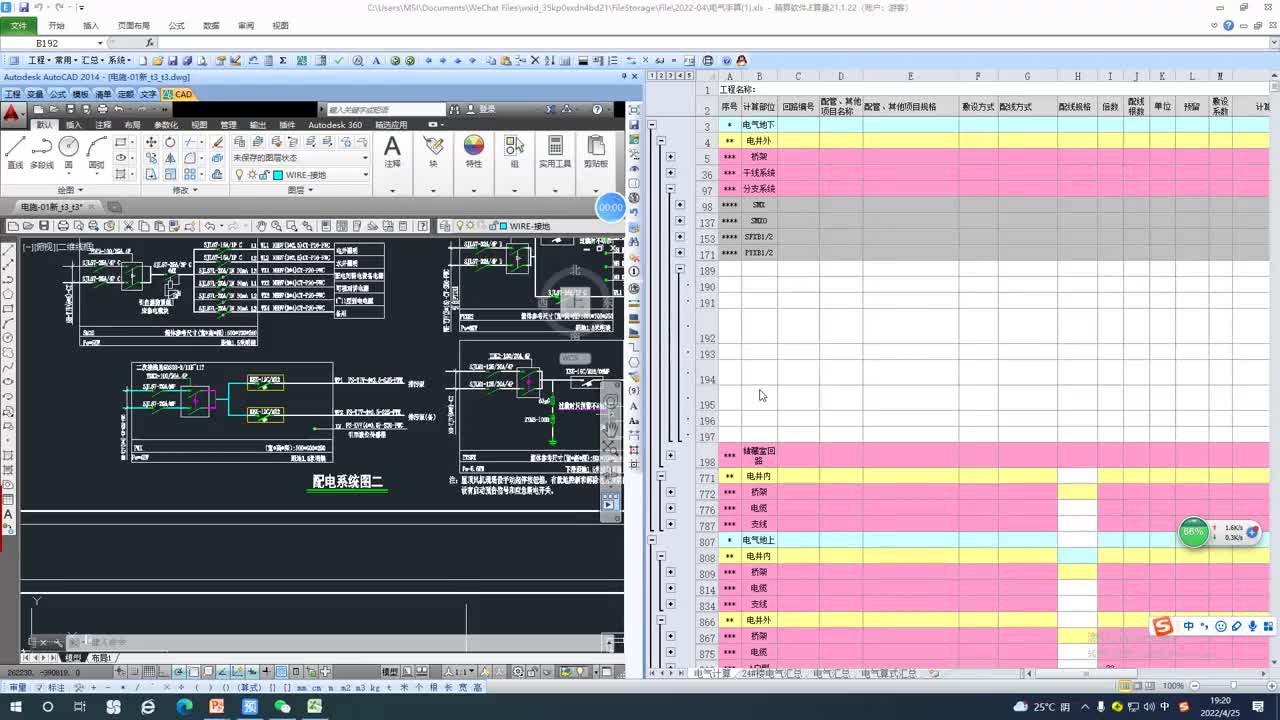Expand the 干线系统 outline group at row 36

(x=670, y=173)
